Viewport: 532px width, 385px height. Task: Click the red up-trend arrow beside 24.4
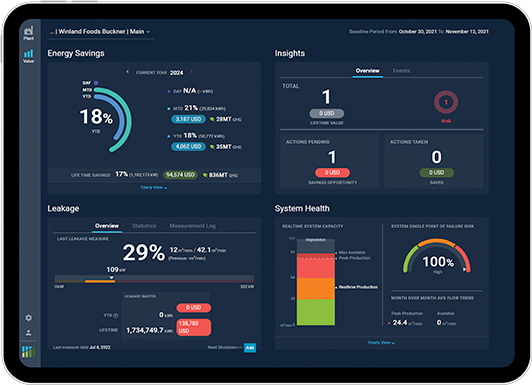coord(389,323)
